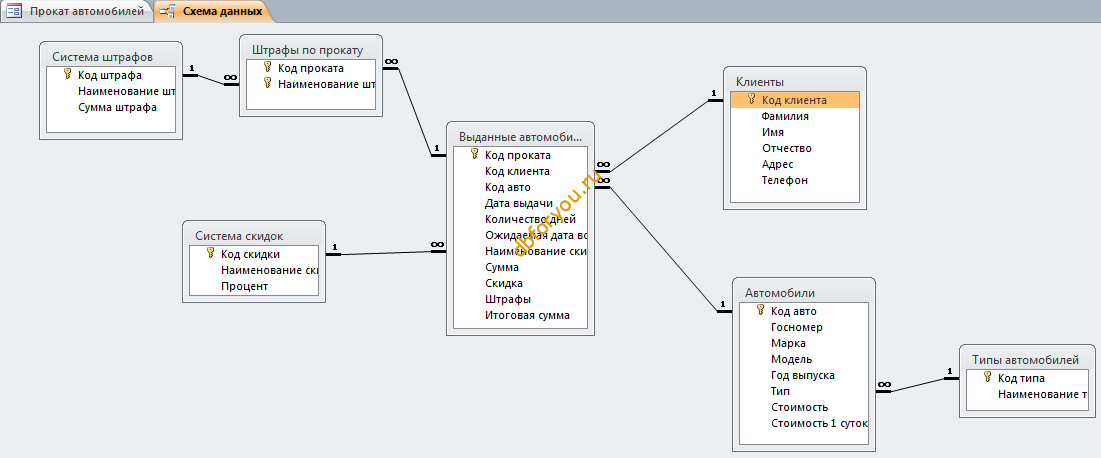Select Фамилия field
The width and height of the screenshot is (1101, 458).
795,117
